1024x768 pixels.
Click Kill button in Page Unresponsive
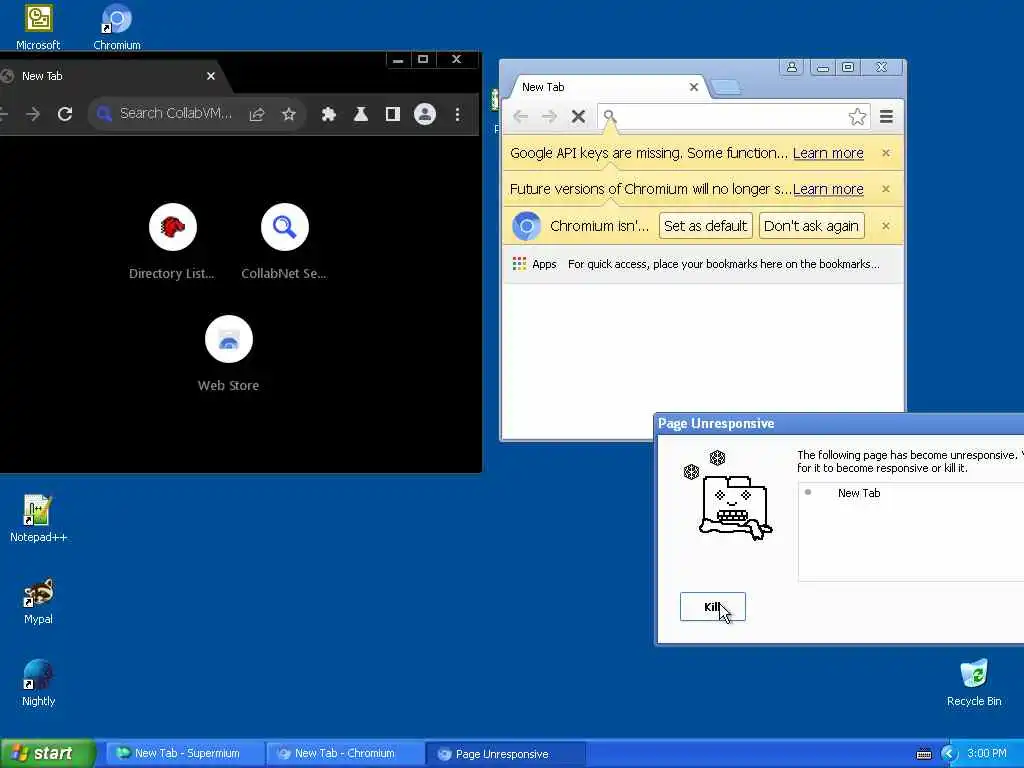coord(712,607)
